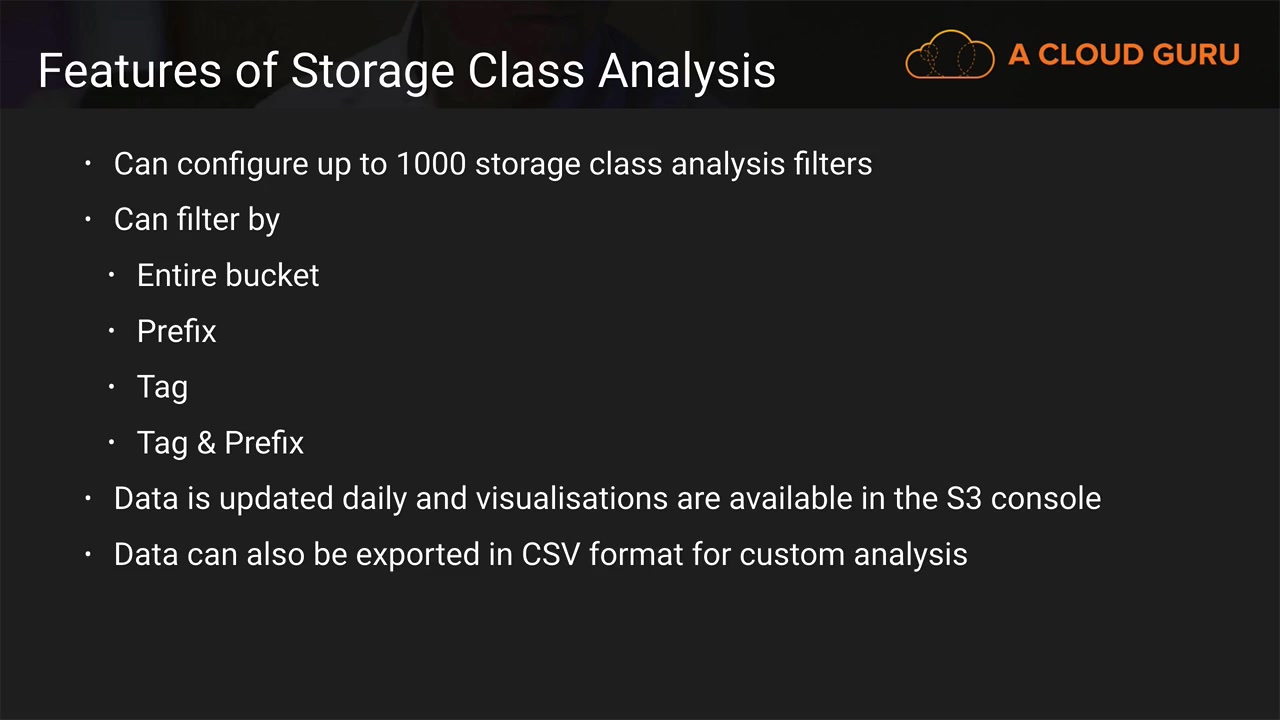Click the "Data is updated daily" line
Viewport: 1280px width, 720px height.
tap(606, 498)
